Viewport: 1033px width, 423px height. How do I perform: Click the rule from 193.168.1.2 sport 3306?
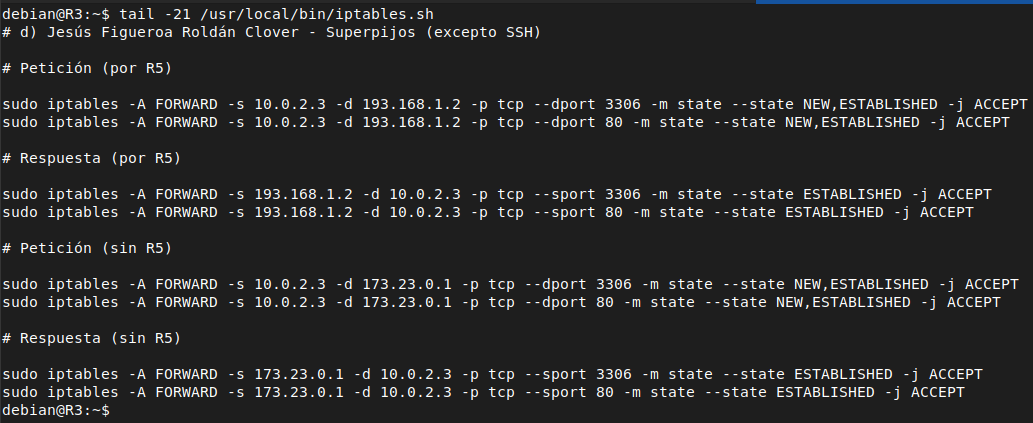point(497,194)
